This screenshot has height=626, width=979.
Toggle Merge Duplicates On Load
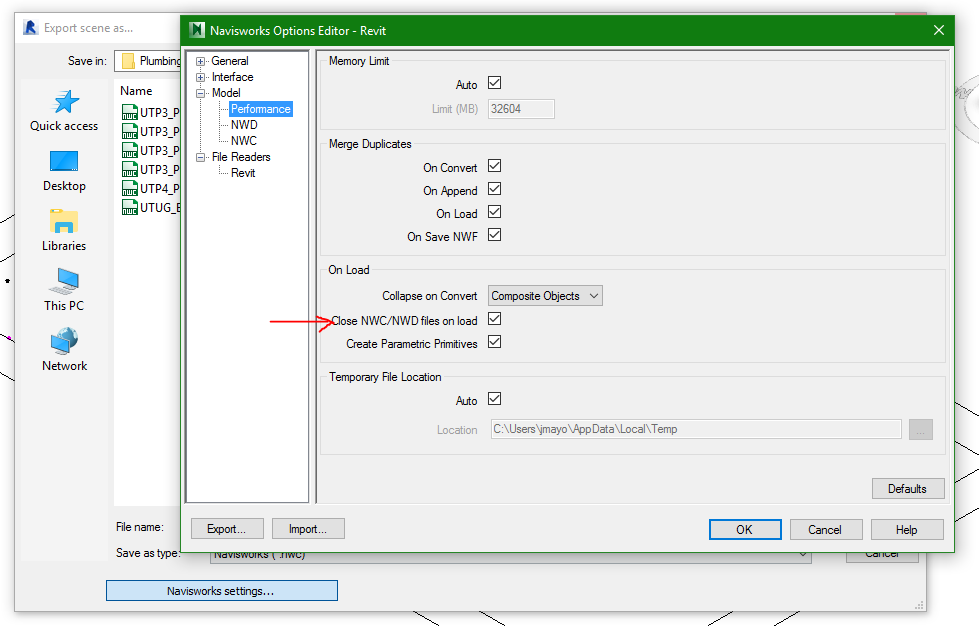(x=494, y=212)
